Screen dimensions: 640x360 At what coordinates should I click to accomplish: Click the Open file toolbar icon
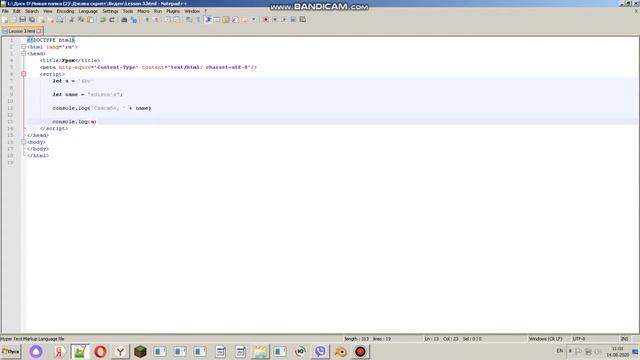point(13,20)
